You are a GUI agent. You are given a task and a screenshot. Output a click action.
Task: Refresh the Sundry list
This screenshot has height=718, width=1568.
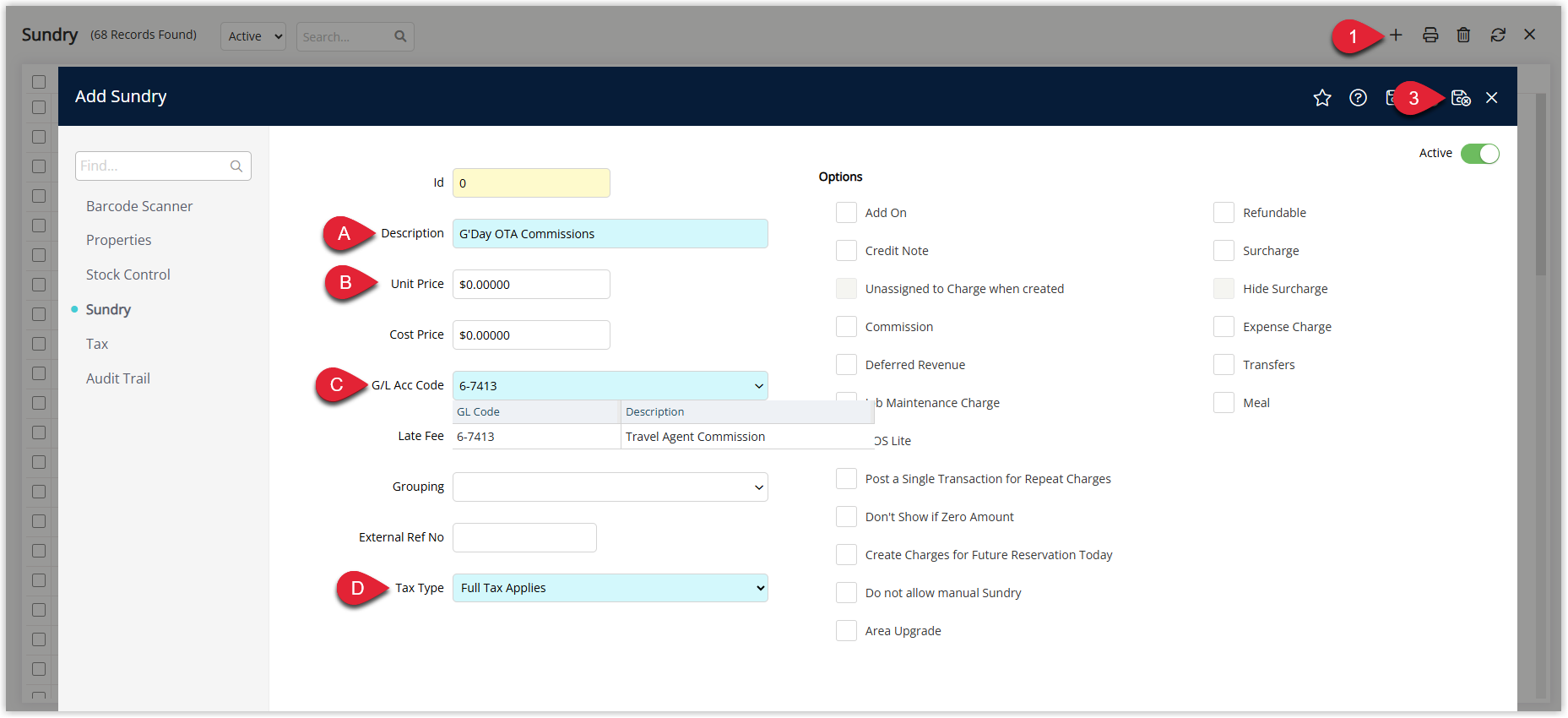(x=1498, y=35)
